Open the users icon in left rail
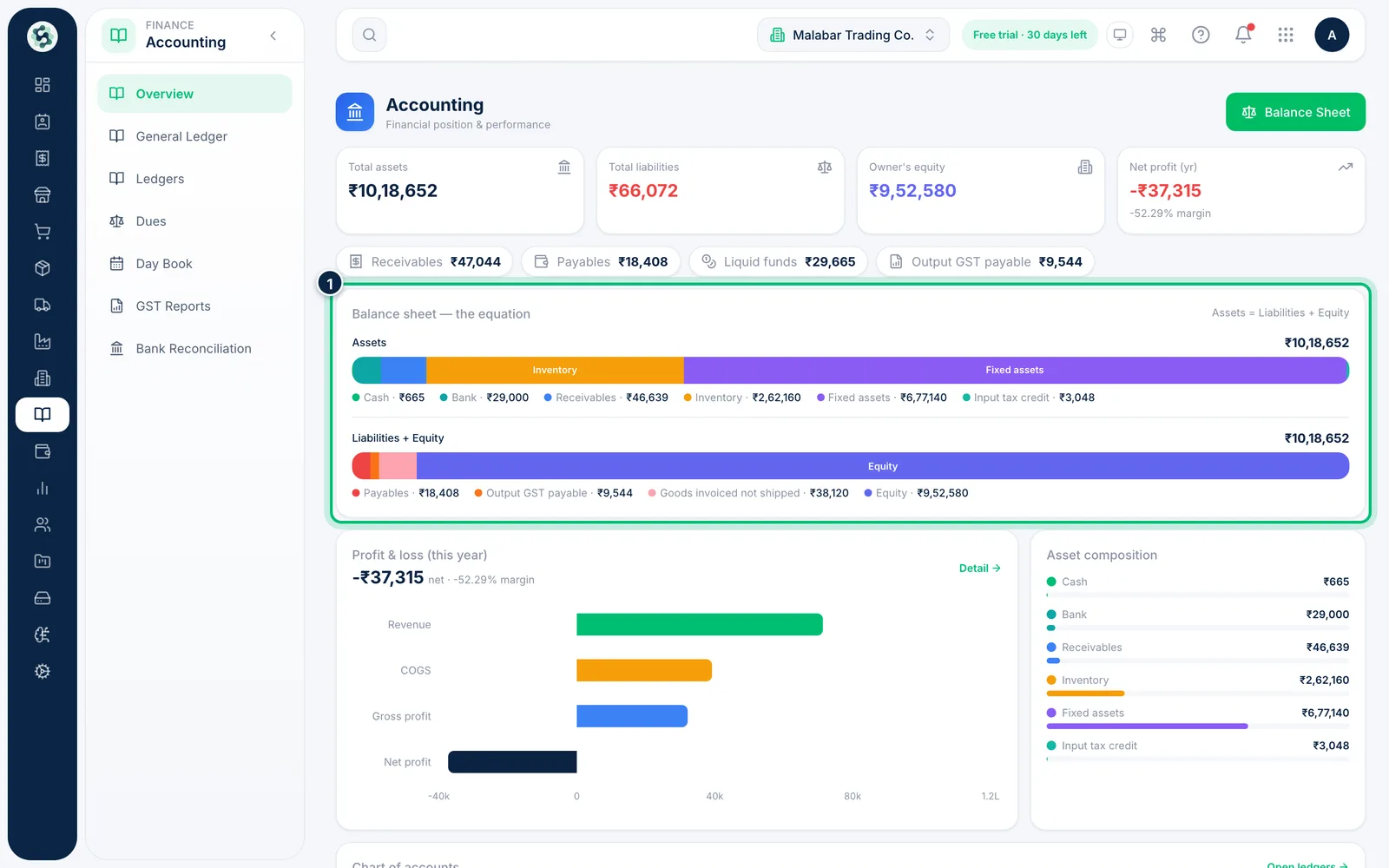The image size is (1389, 868). click(x=43, y=524)
